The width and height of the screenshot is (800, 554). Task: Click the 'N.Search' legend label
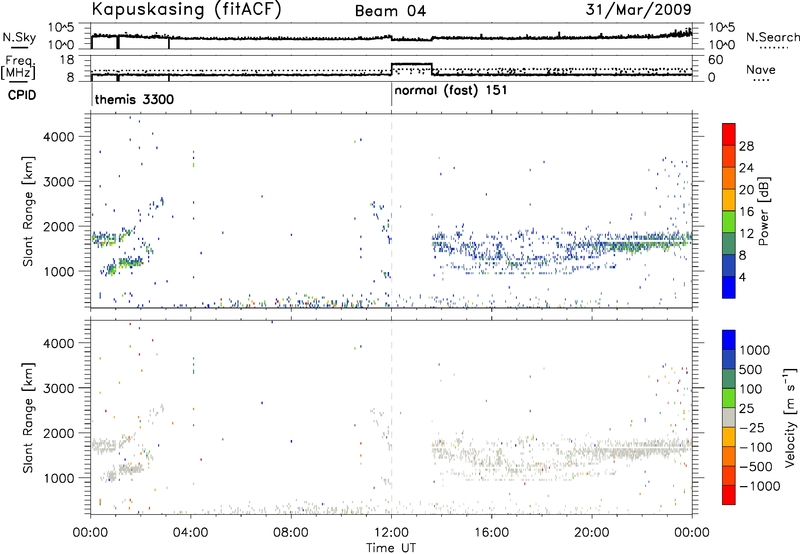coord(772,37)
